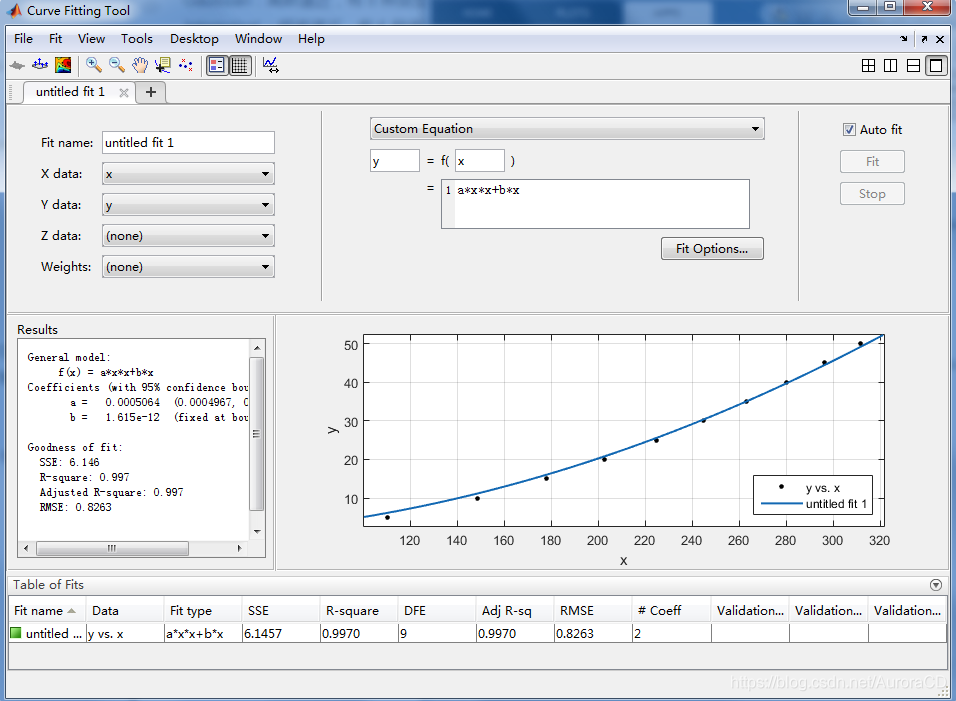Viewport: 956px width, 701px height.
Task: Open the Tools menu
Action: click(x=137, y=39)
